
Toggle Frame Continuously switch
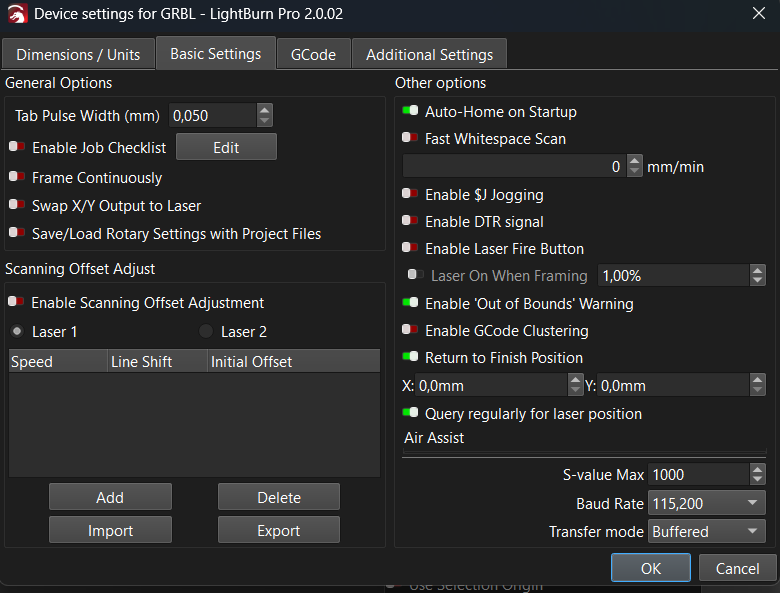point(16,176)
